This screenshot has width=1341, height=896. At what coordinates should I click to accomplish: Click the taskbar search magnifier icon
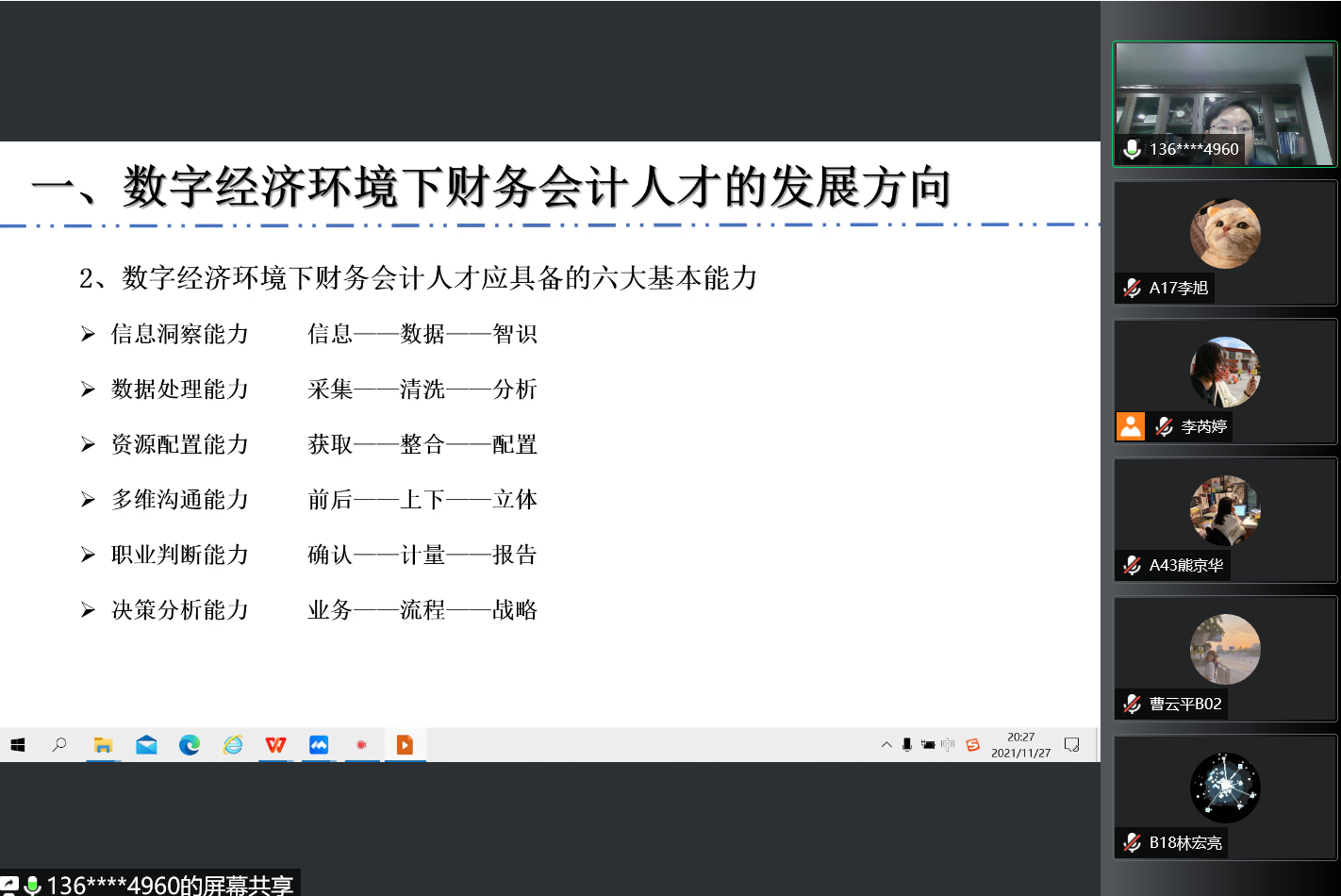pyautogui.click(x=59, y=745)
